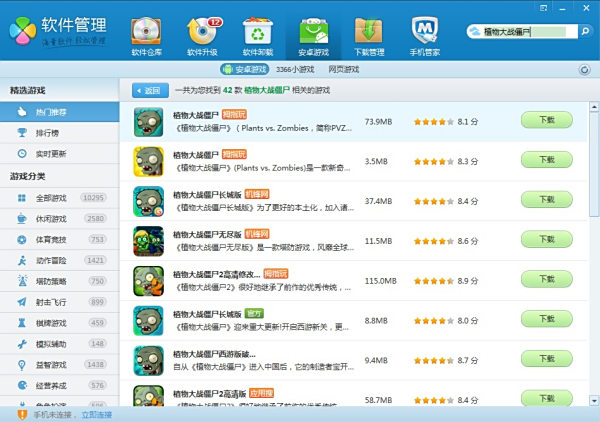Open thumbnail of 植物大战僵尸西游版

[x=148, y=361]
